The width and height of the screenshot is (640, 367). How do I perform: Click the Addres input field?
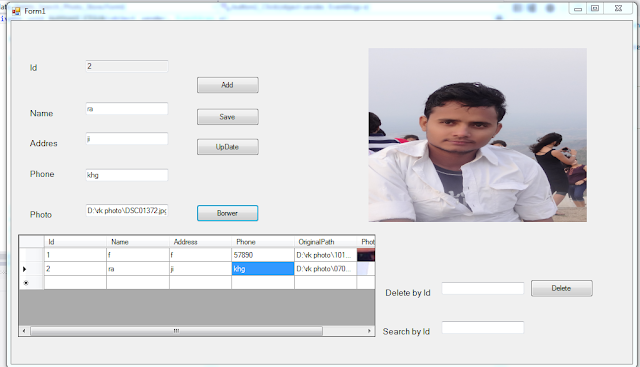[x=127, y=138]
